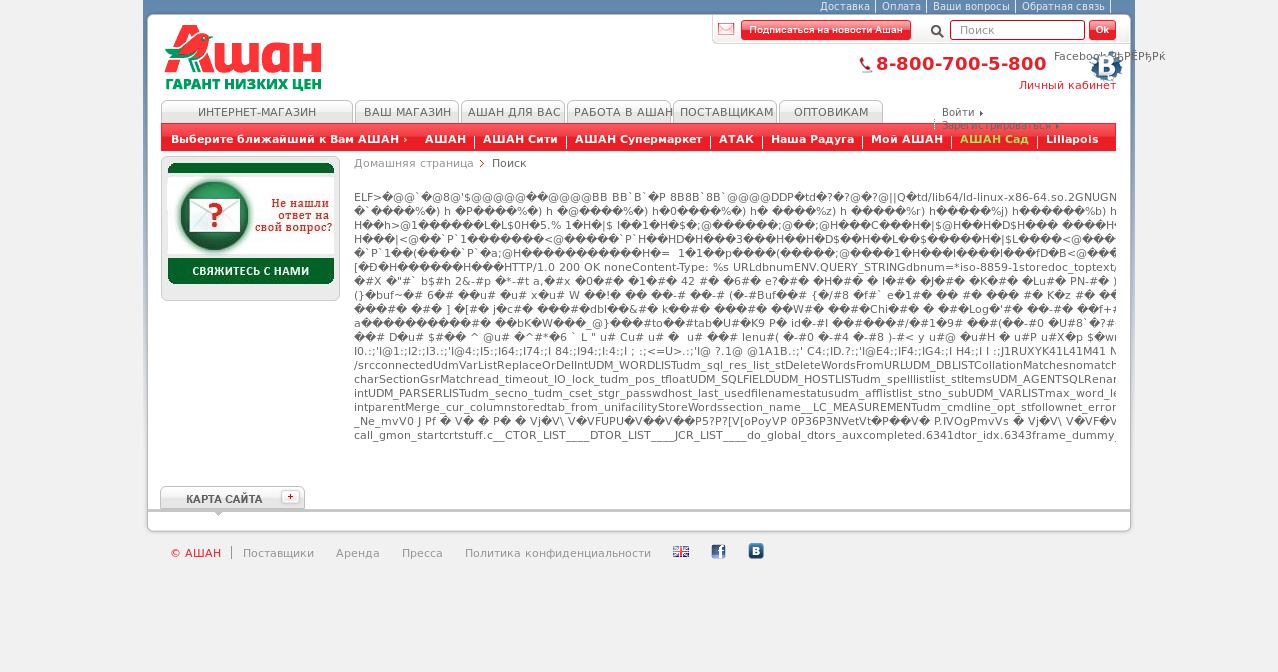Choose АШАН Сад store
Image resolution: width=1278 pixels, height=672 pixels.
994,139
